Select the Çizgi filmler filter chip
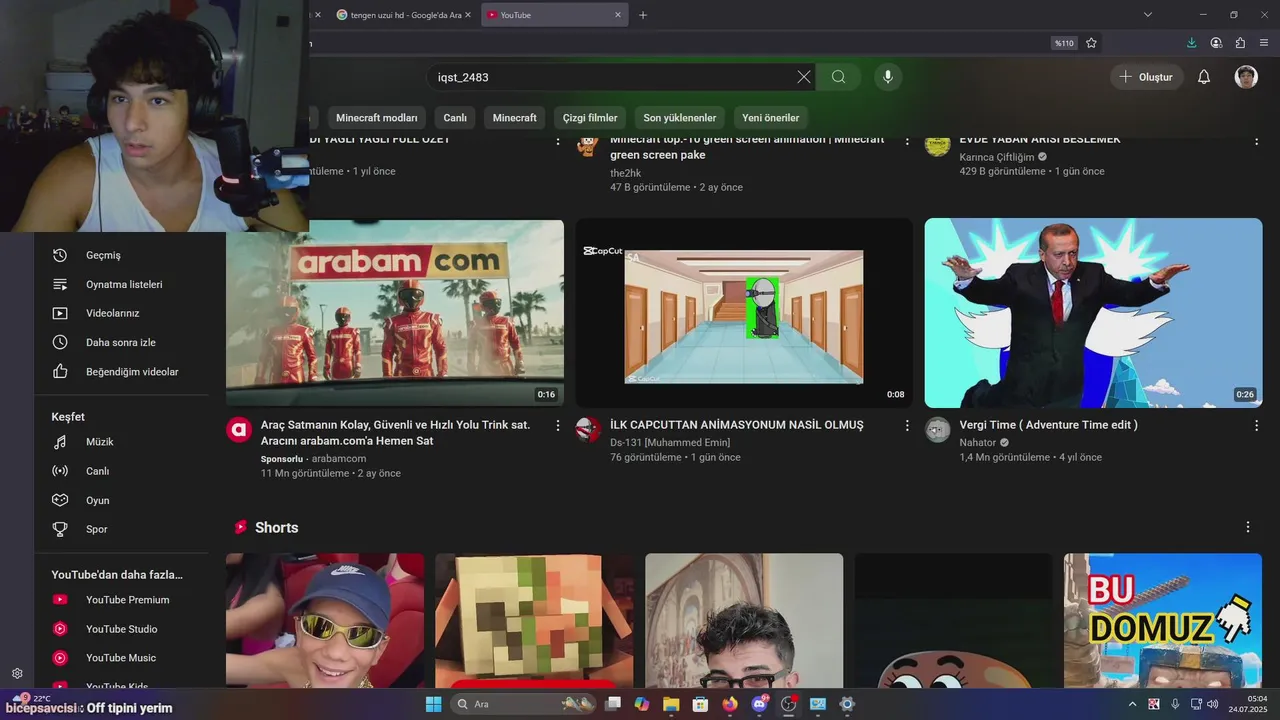1280x720 pixels. pyautogui.click(x=590, y=118)
